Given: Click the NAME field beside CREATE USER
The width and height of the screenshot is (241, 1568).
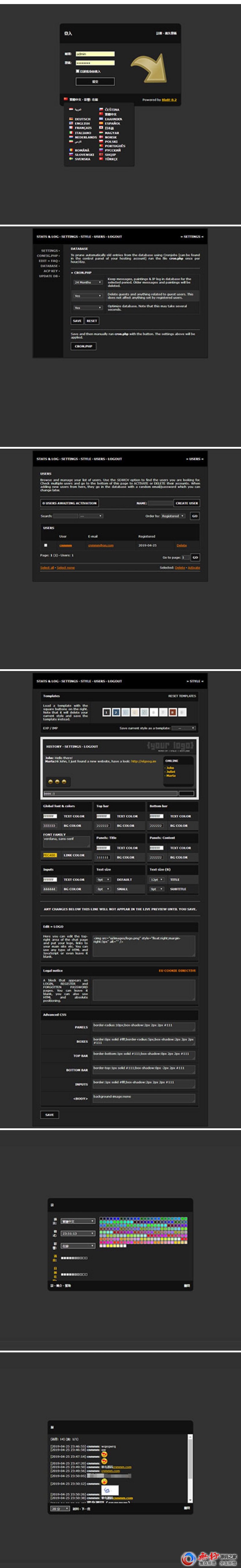Looking at the screenshot, I should click(160, 503).
